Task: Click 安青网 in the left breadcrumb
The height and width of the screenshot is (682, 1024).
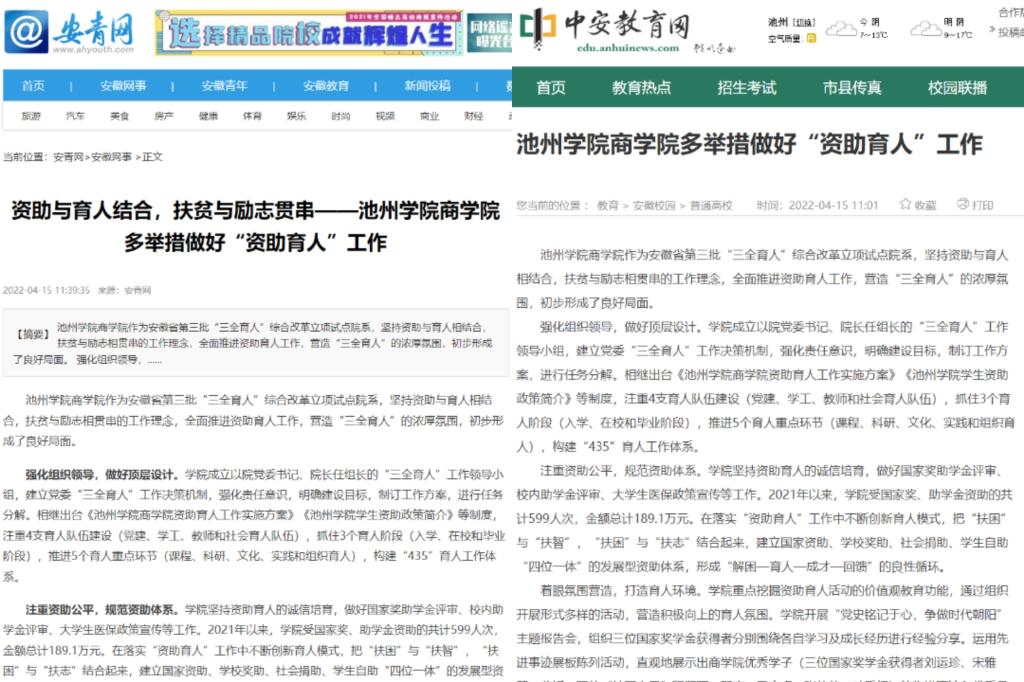Action: pos(68,157)
